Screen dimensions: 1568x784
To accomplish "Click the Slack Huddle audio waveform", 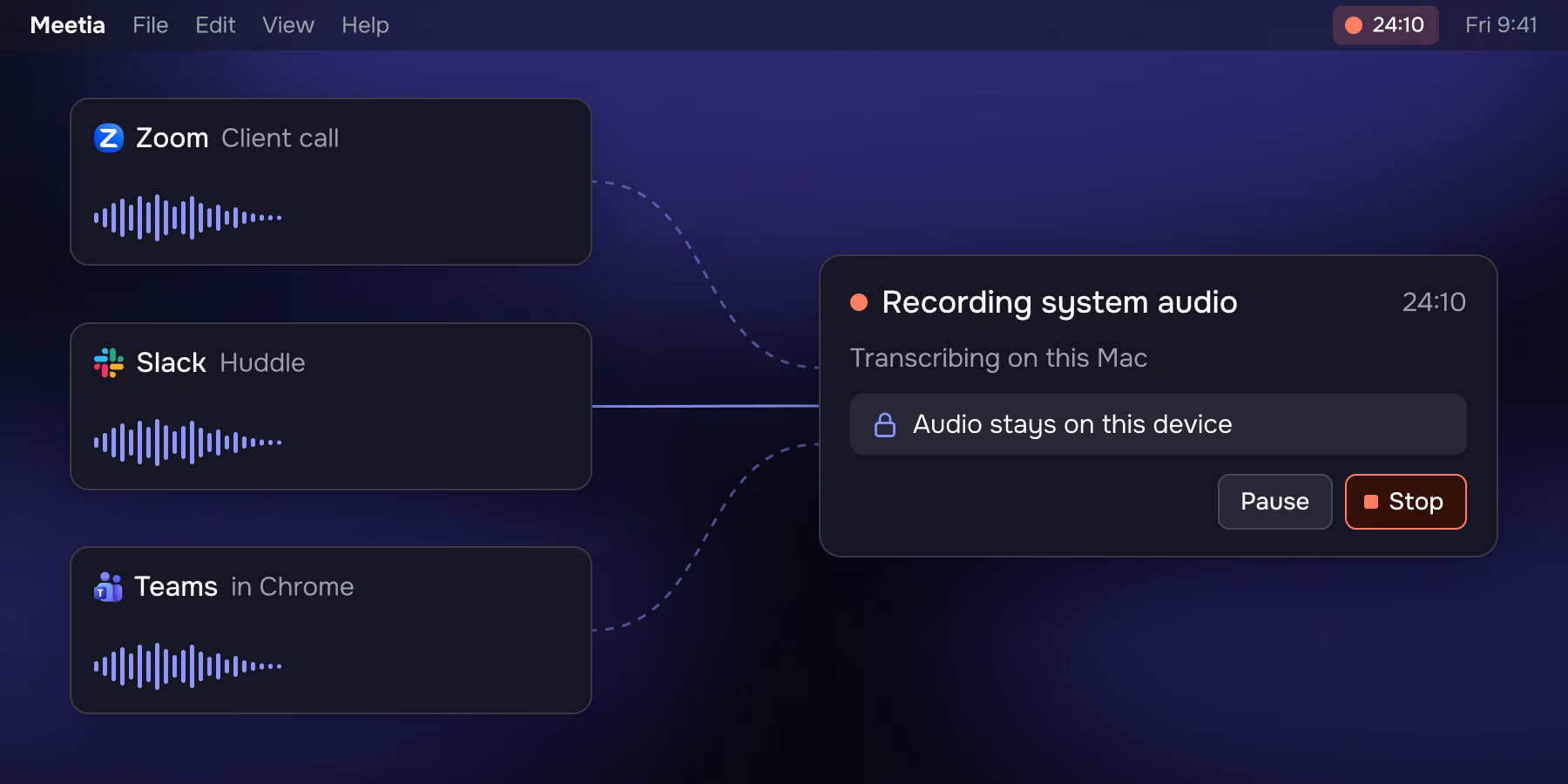I will (x=188, y=442).
